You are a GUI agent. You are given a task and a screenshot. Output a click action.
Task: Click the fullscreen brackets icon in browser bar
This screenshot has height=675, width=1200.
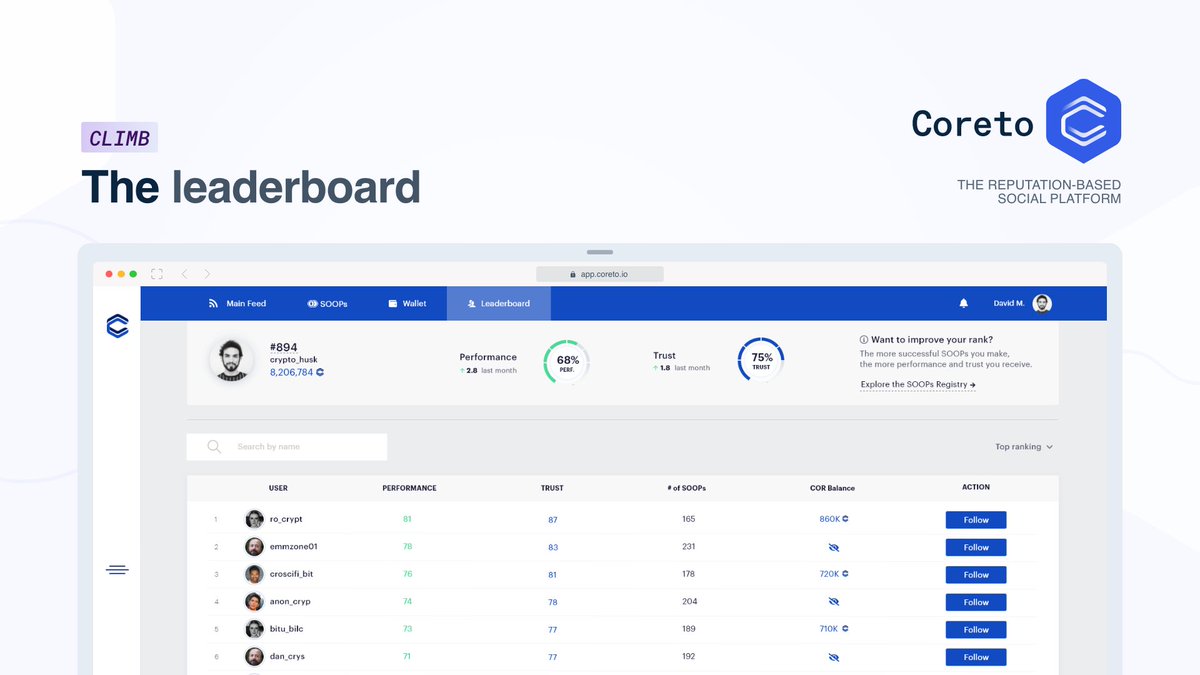(156, 274)
